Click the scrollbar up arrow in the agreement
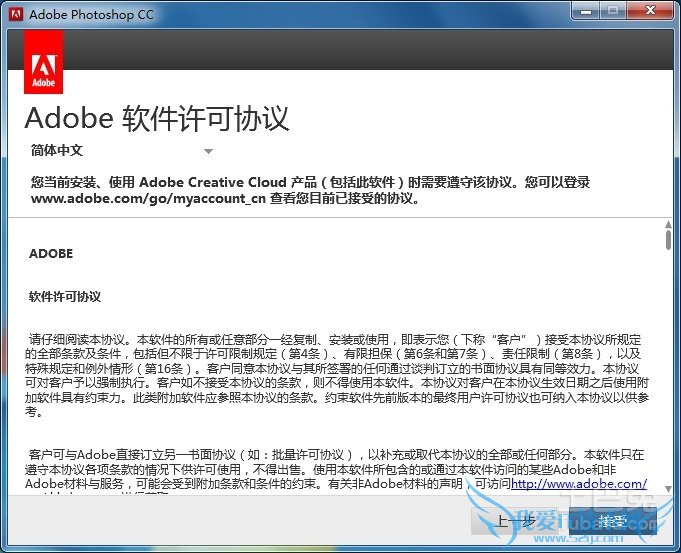The height and width of the screenshot is (553, 681). point(668,225)
